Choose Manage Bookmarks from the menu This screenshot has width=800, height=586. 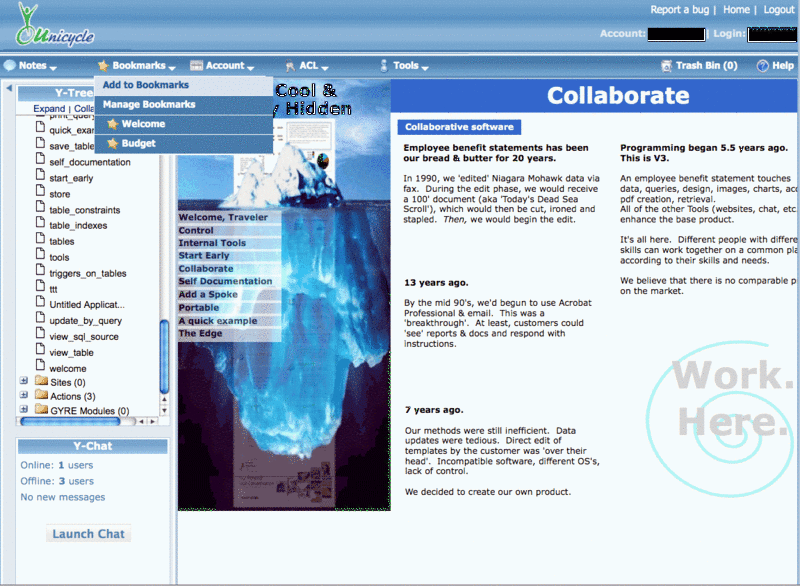click(149, 104)
